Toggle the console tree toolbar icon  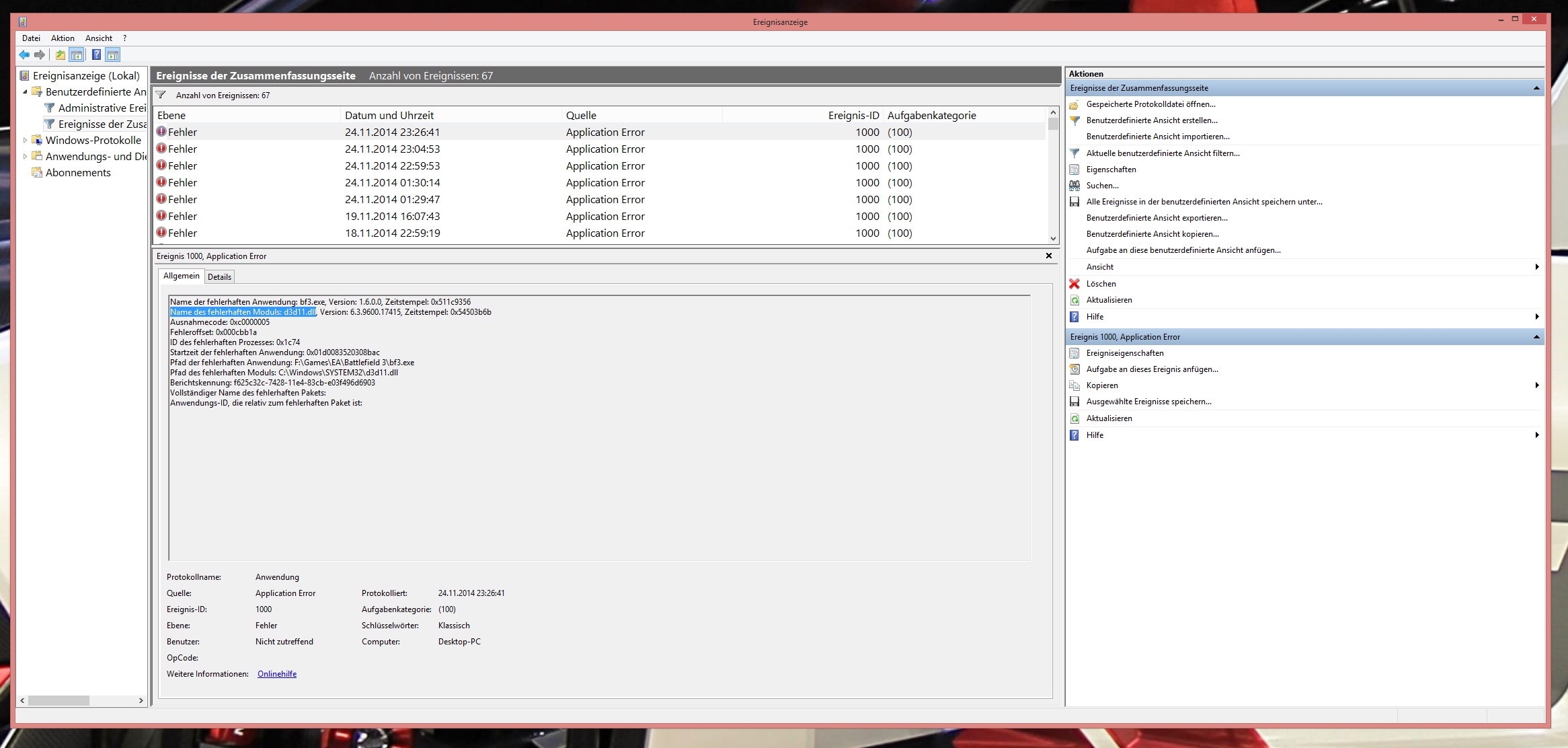pyautogui.click(x=77, y=55)
